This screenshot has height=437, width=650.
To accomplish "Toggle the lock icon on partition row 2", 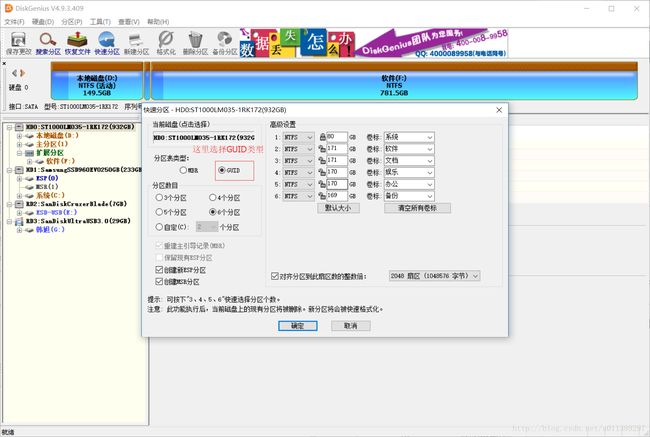I will click(x=322, y=148).
